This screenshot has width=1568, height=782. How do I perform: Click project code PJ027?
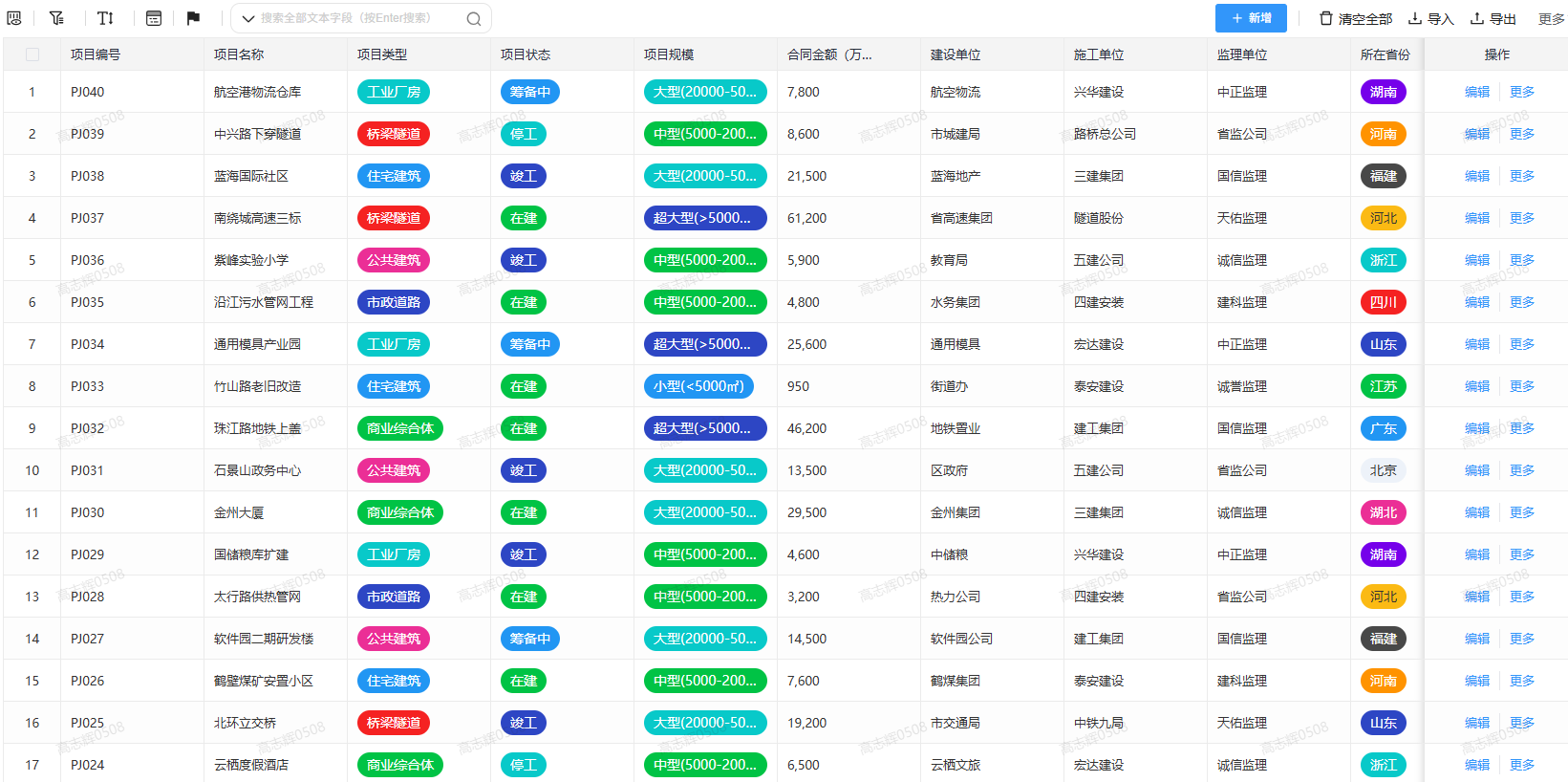(88, 639)
